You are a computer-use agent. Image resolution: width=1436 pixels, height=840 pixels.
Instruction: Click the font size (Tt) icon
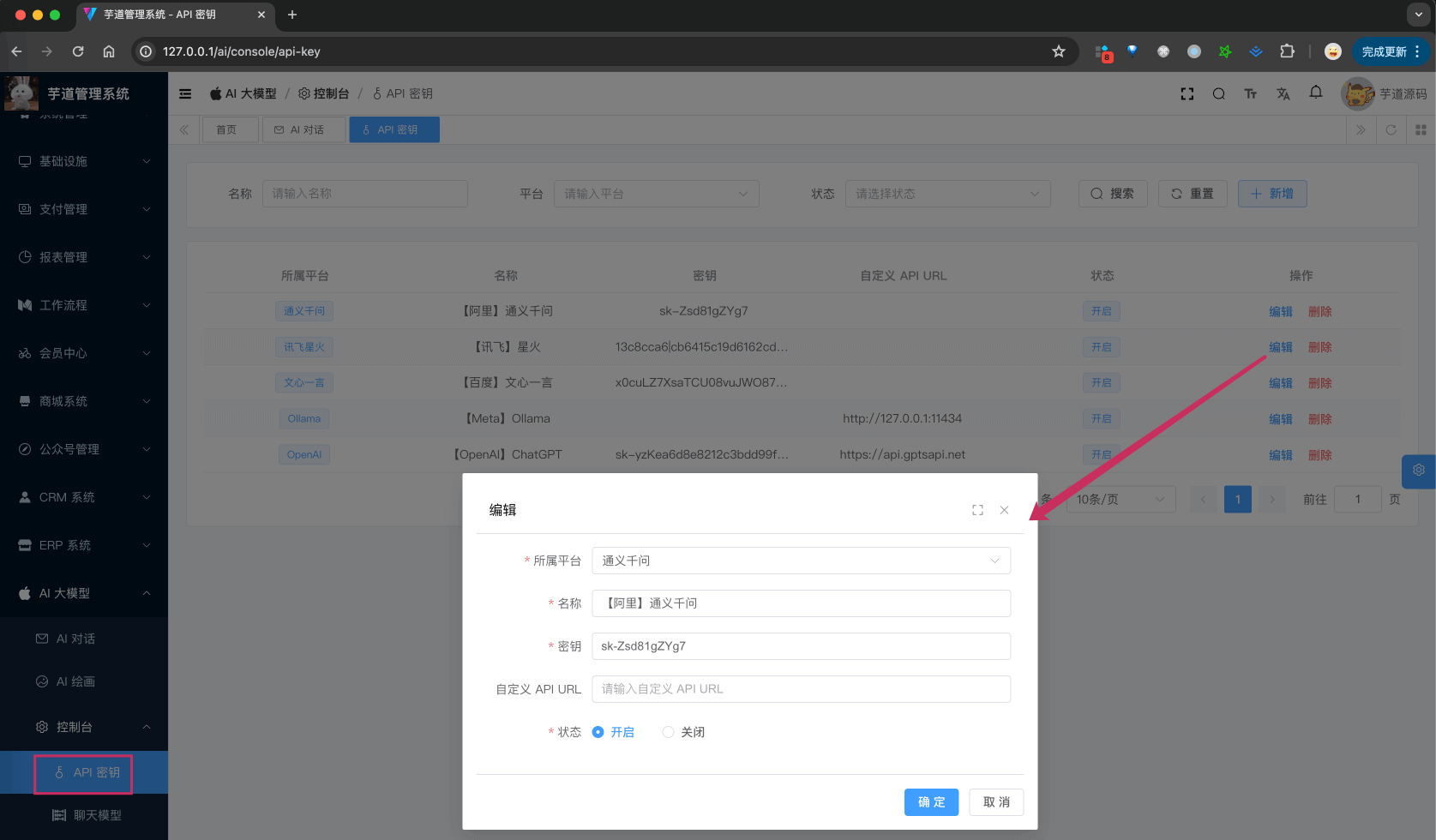(1251, 93)
